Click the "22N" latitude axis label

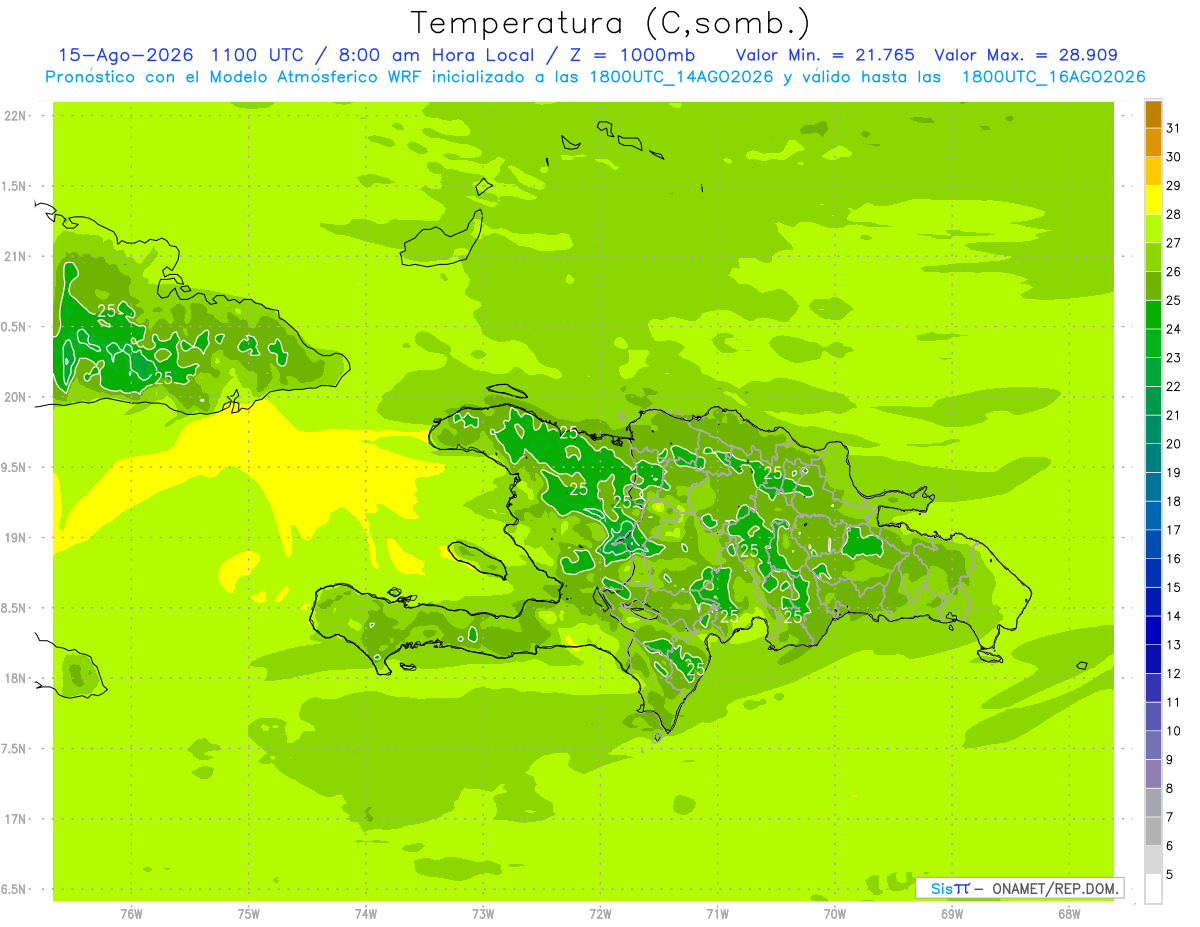point(15,115)
